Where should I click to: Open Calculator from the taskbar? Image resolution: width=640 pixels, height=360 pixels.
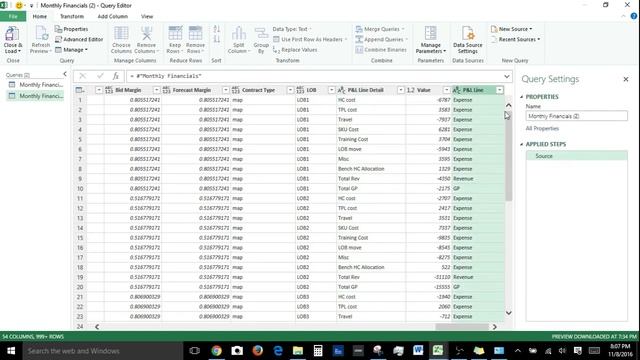[318, 351]
